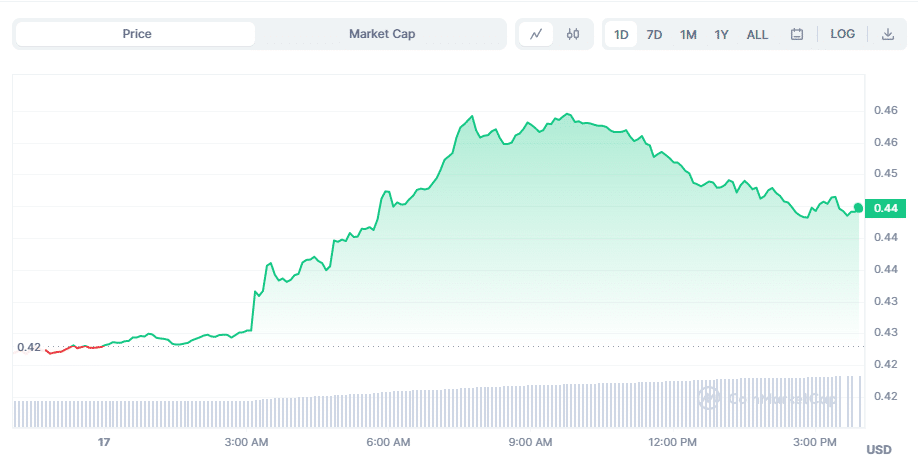The image size is (918, 474).
Task: Download chart data icon
Action: tap(888, 34)
